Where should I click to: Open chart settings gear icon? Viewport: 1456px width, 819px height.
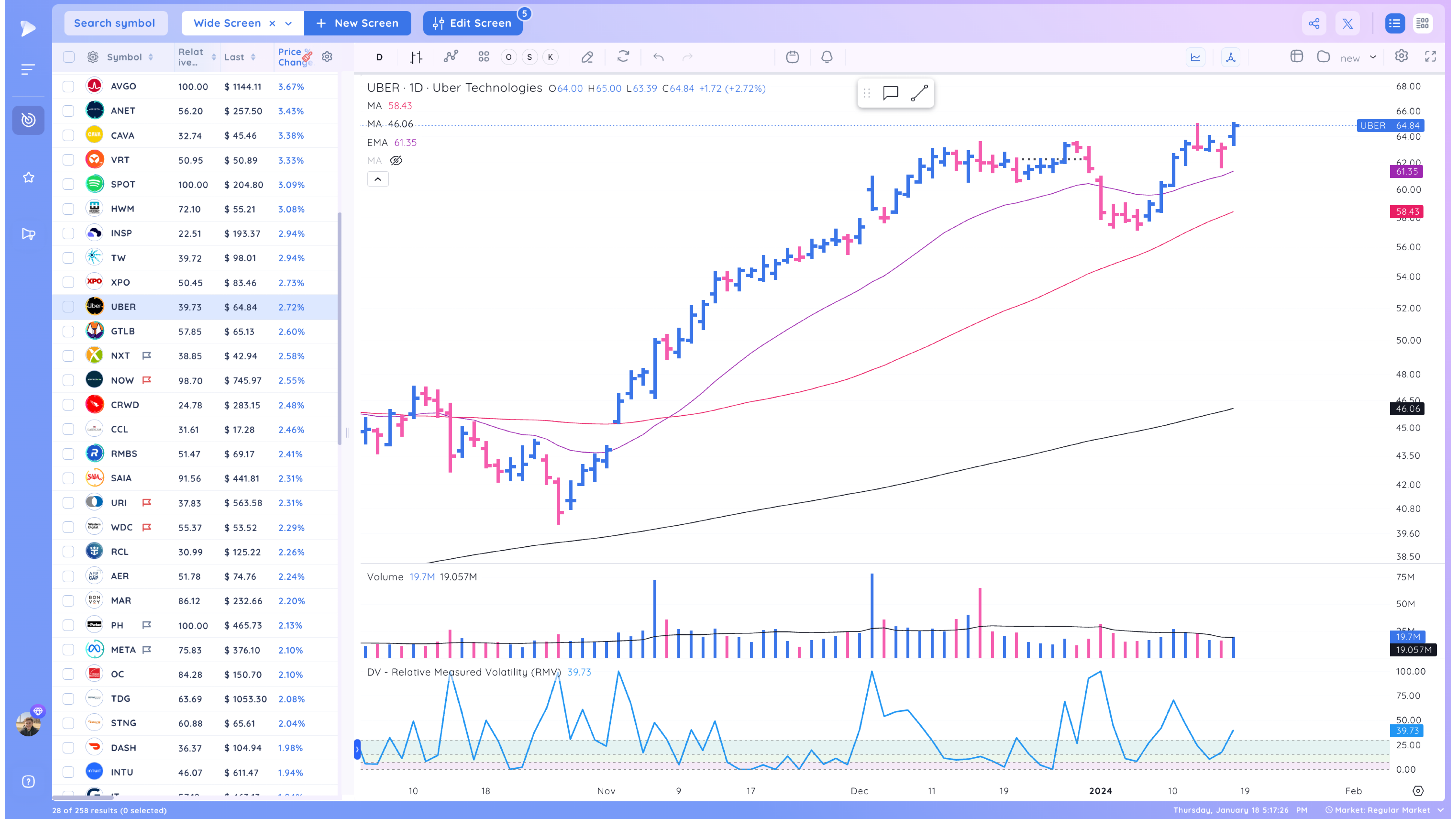coord(1401,56)
